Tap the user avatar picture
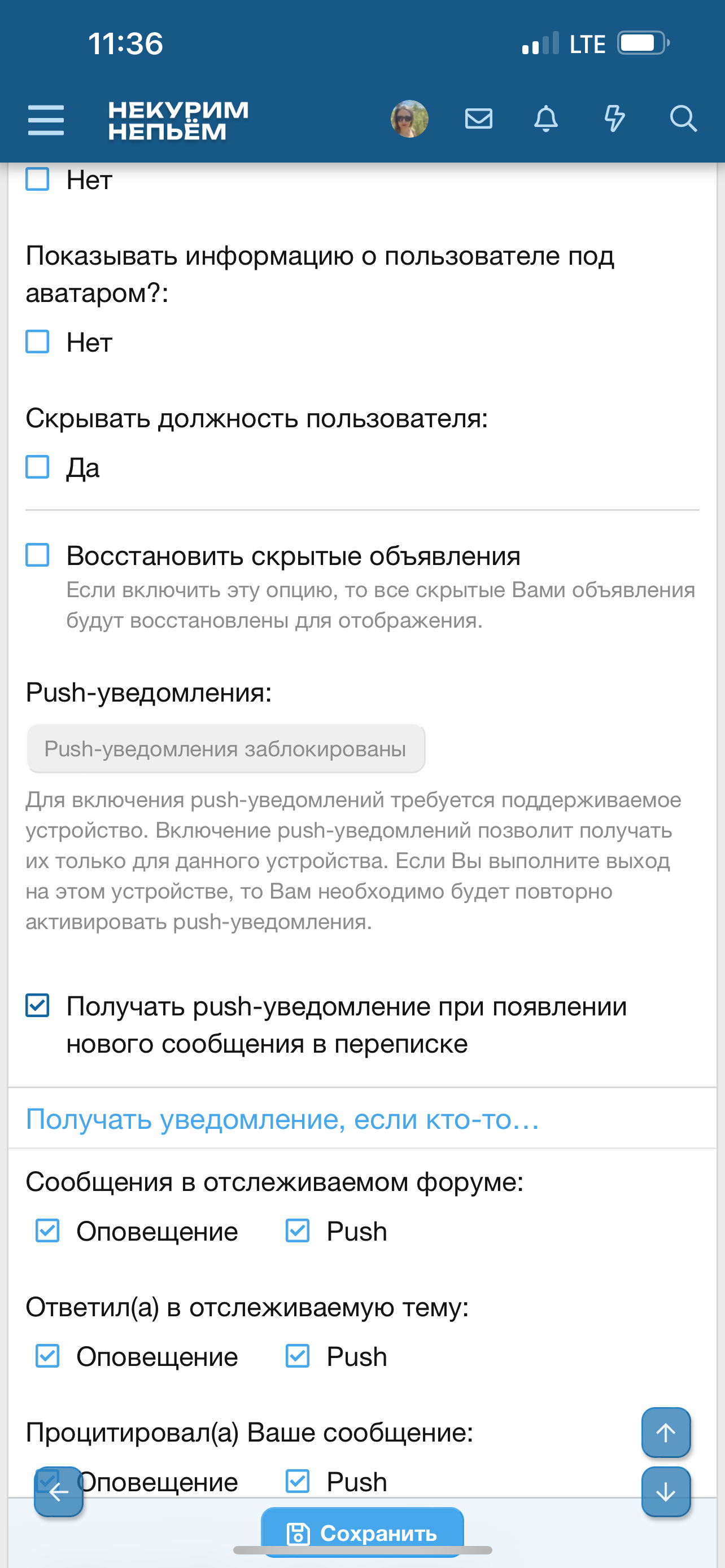Viewport: 725px width, 1568px height. click(409, 119)
